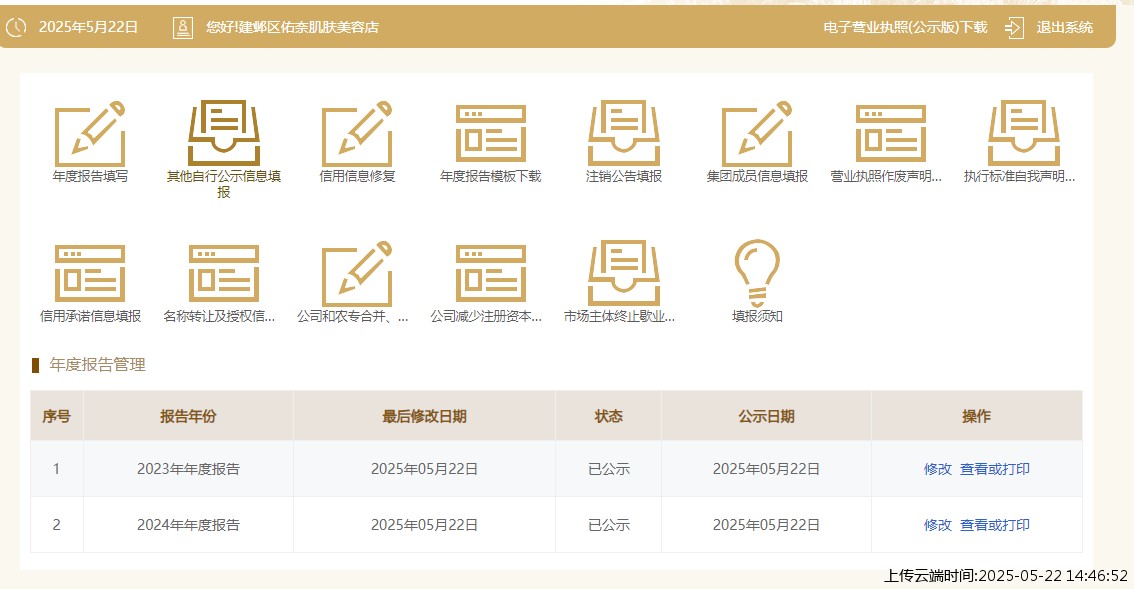
Task: Click the clock icon beside the date
Action: click(16, 27)
